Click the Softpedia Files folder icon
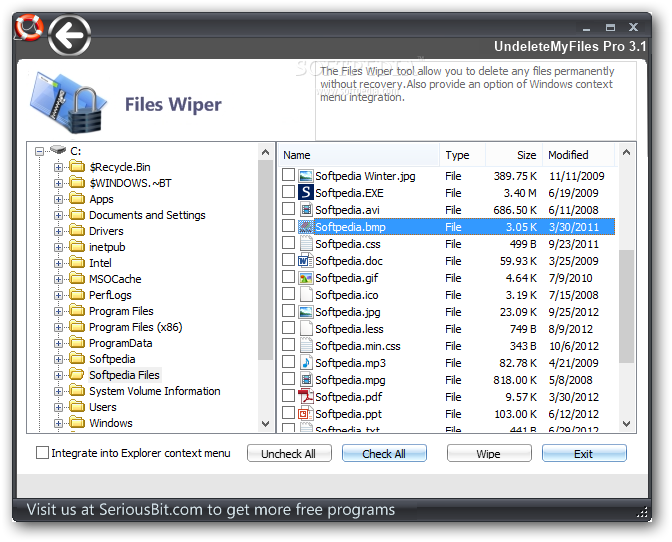Viewport: 672px width, 542px height. coord(77,374)
